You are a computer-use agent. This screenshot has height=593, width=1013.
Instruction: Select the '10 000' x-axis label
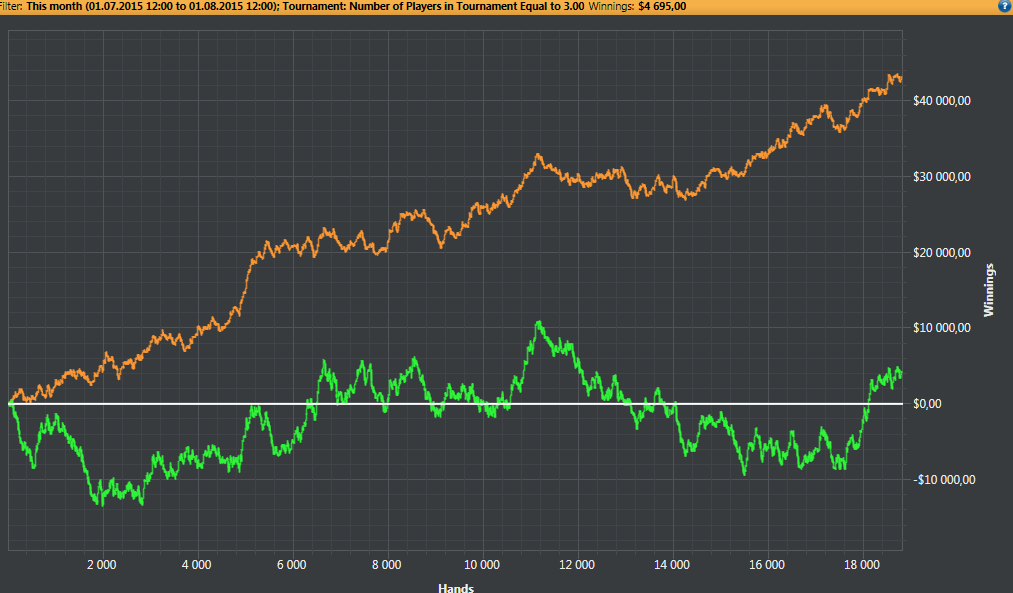[x=481, y=565]
